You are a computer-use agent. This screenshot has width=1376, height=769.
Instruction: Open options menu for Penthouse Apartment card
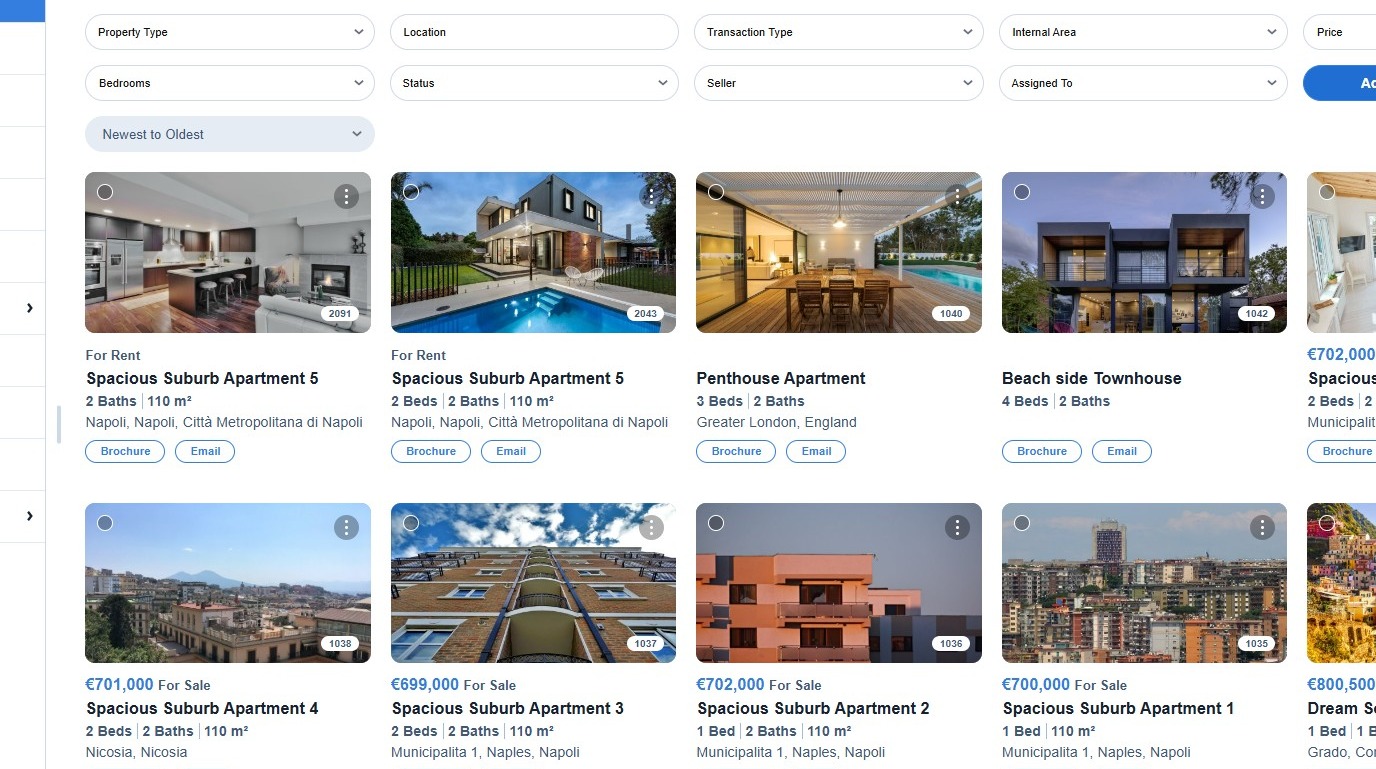tap(957, 196)
